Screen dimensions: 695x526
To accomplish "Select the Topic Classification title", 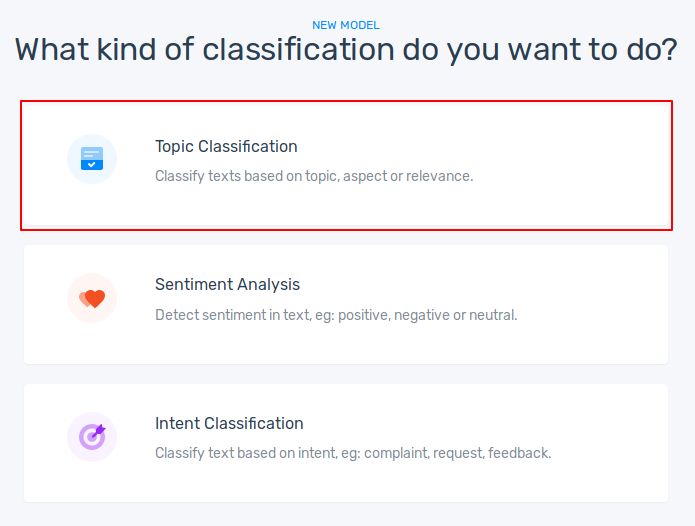I will [226, 147].
